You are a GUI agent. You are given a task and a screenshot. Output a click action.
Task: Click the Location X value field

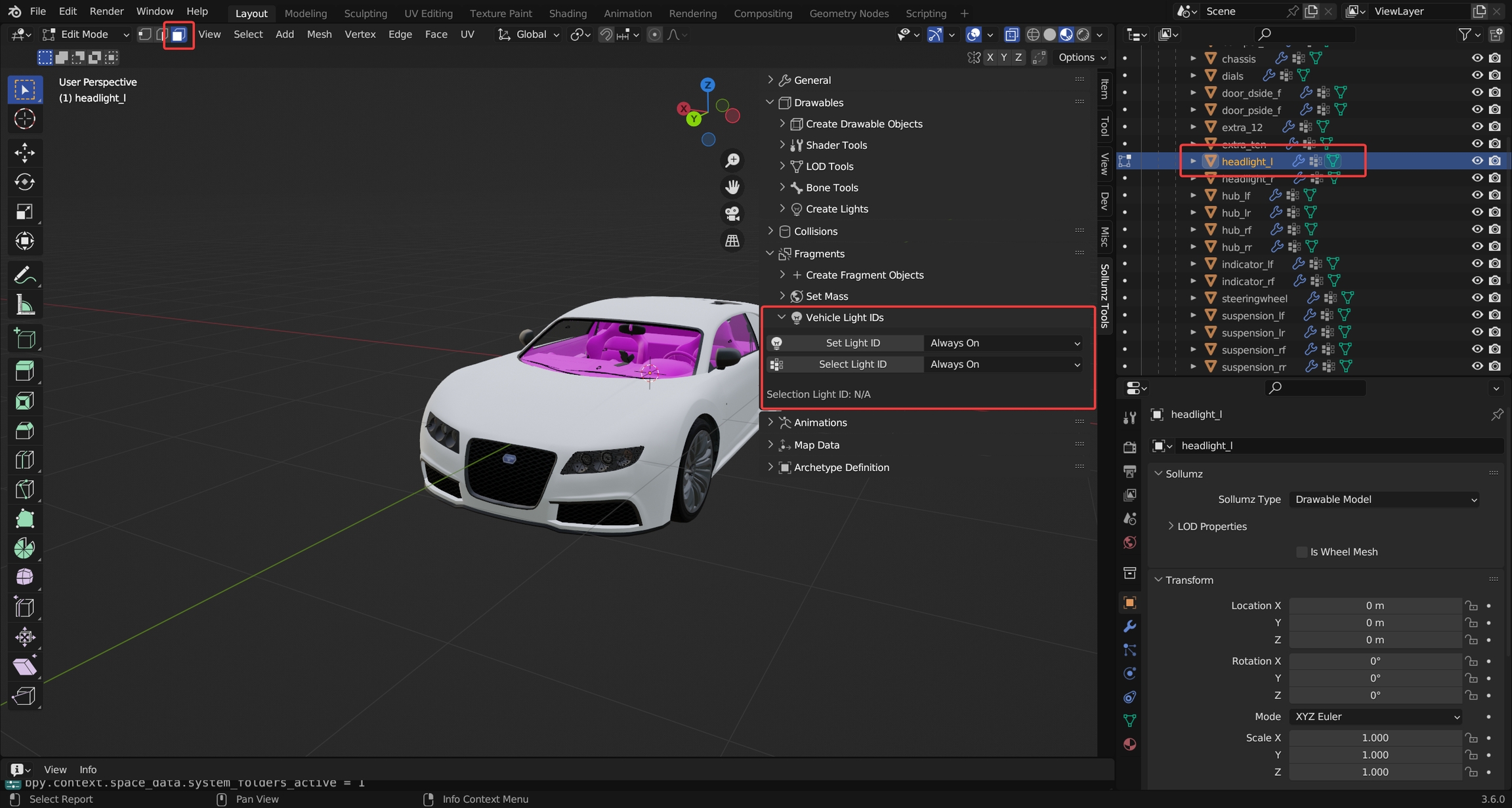(x=1374, y=605)
